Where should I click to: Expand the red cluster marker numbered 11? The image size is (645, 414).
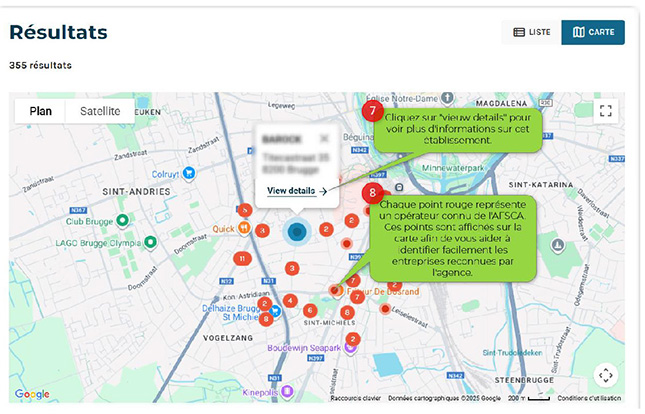[x=241, y=258]
